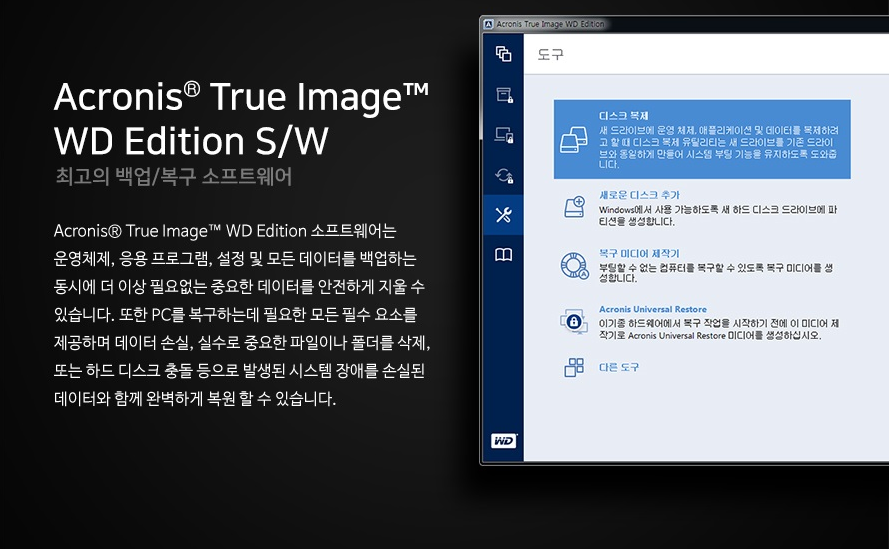Open Acronis Universal Restore link
Image resolution: width=892 pixels, height=549 pixels.
click(653, 309)
